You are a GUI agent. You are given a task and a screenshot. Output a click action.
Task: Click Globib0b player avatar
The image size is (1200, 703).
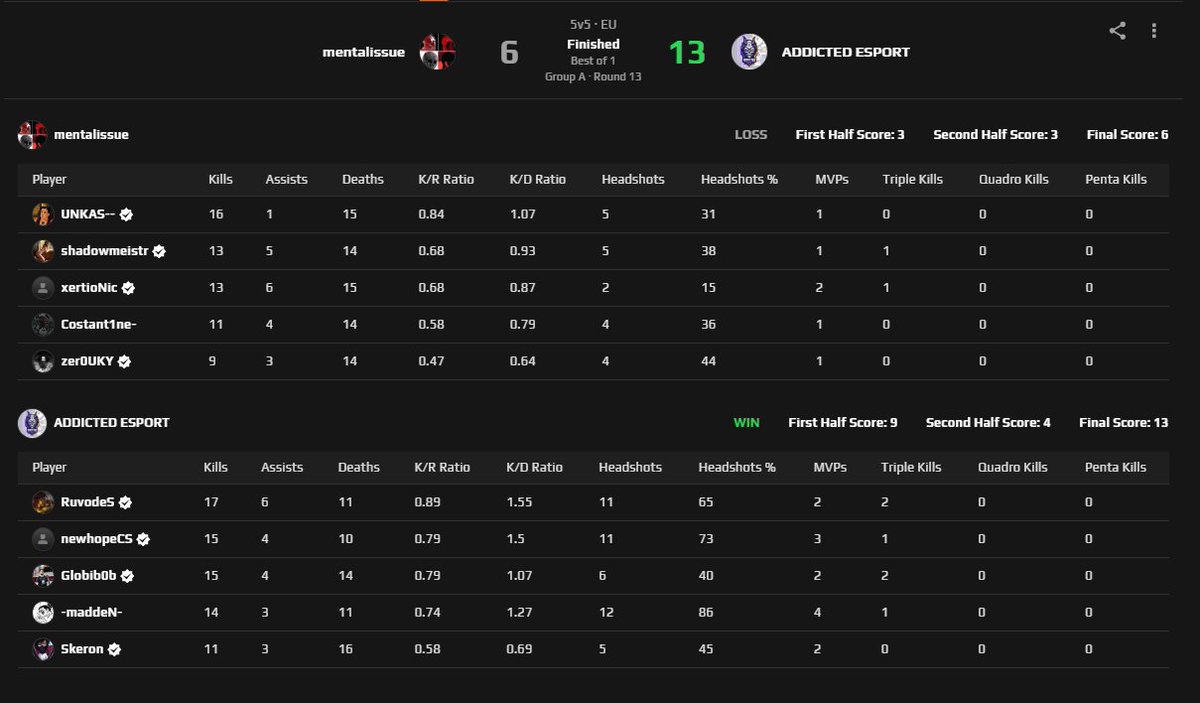[x=43, y=576]
